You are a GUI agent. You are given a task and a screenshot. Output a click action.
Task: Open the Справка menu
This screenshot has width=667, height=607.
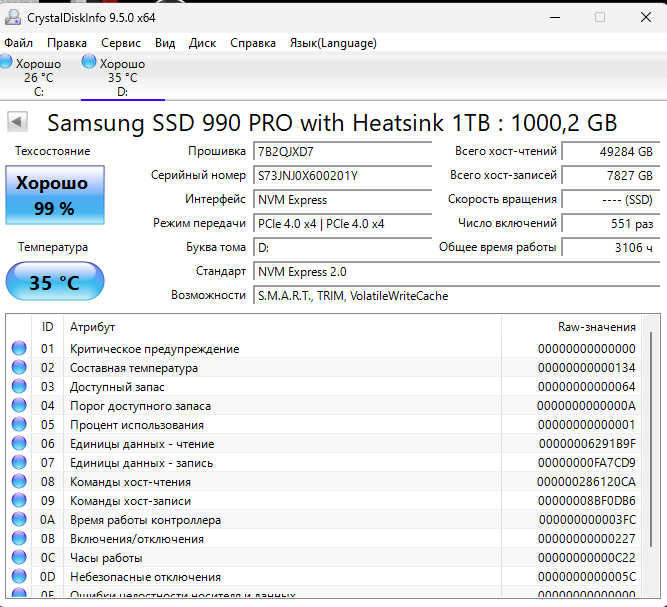(x=253, y=43)
